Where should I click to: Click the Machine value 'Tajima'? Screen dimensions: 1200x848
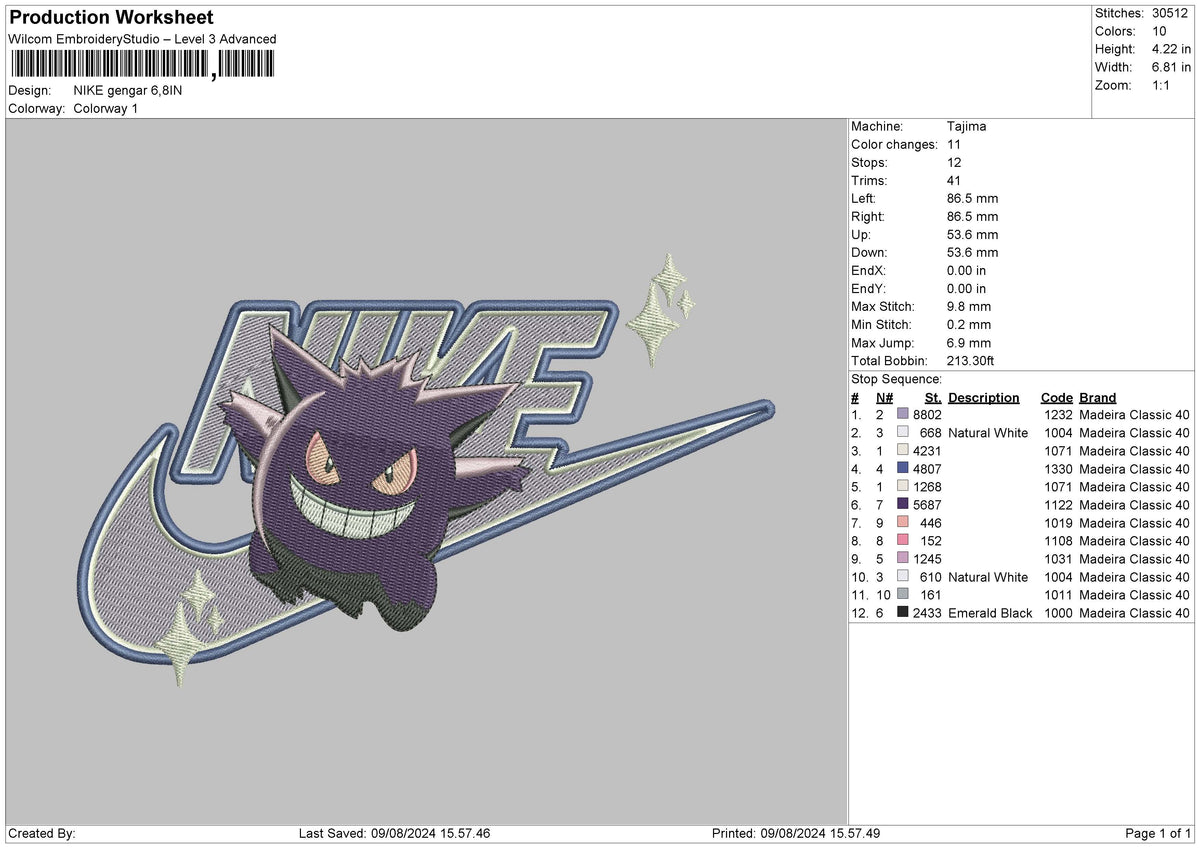(967, 127)
